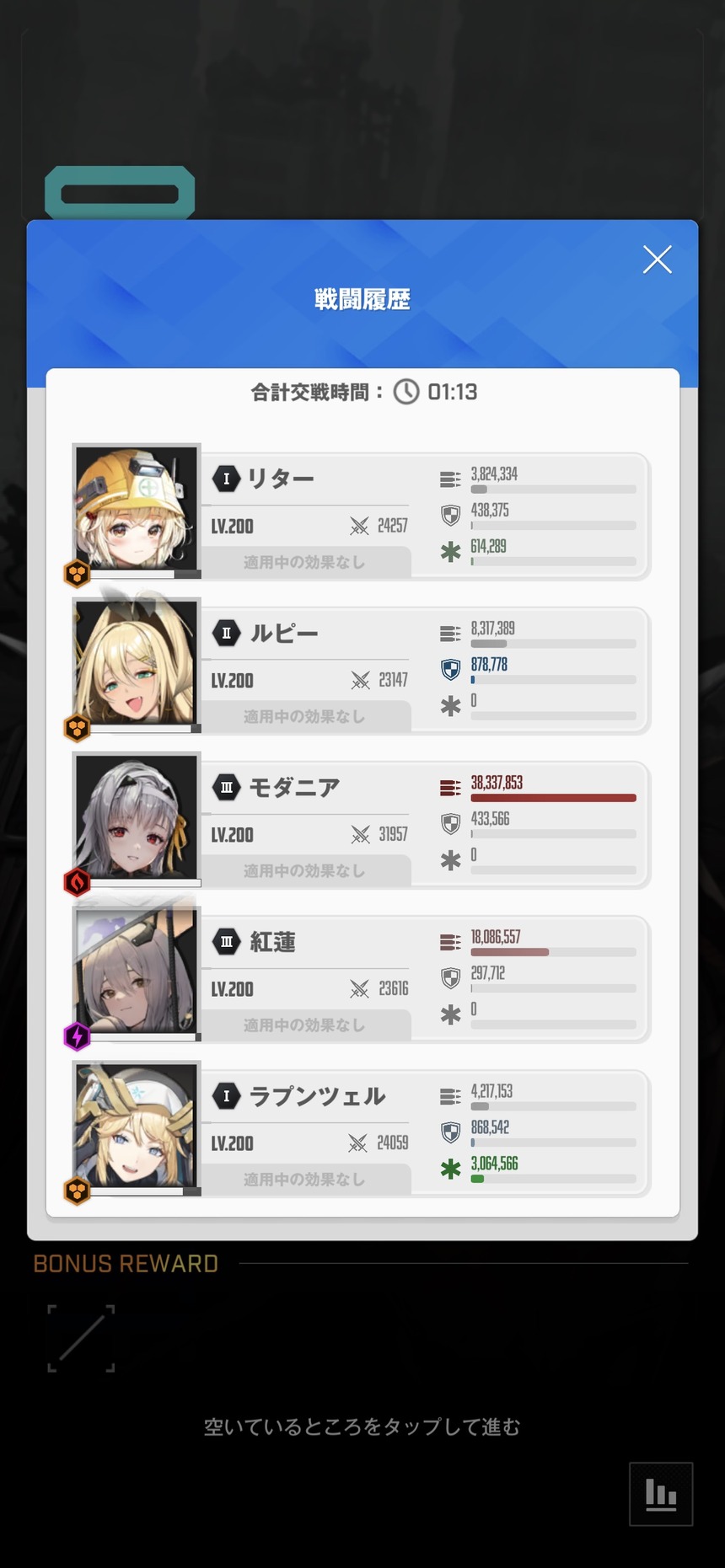Click ルピー's damage taken shield icon
The height and width of the screenshot is (1568, 725).
pos(451,669)
